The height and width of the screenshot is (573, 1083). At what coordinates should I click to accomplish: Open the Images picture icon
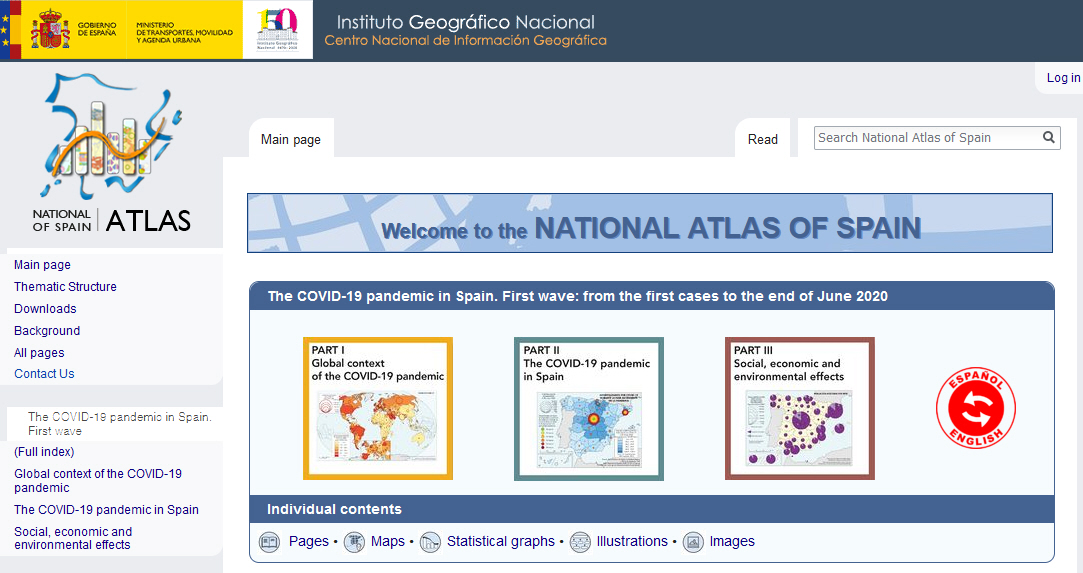tap(693, 542)
